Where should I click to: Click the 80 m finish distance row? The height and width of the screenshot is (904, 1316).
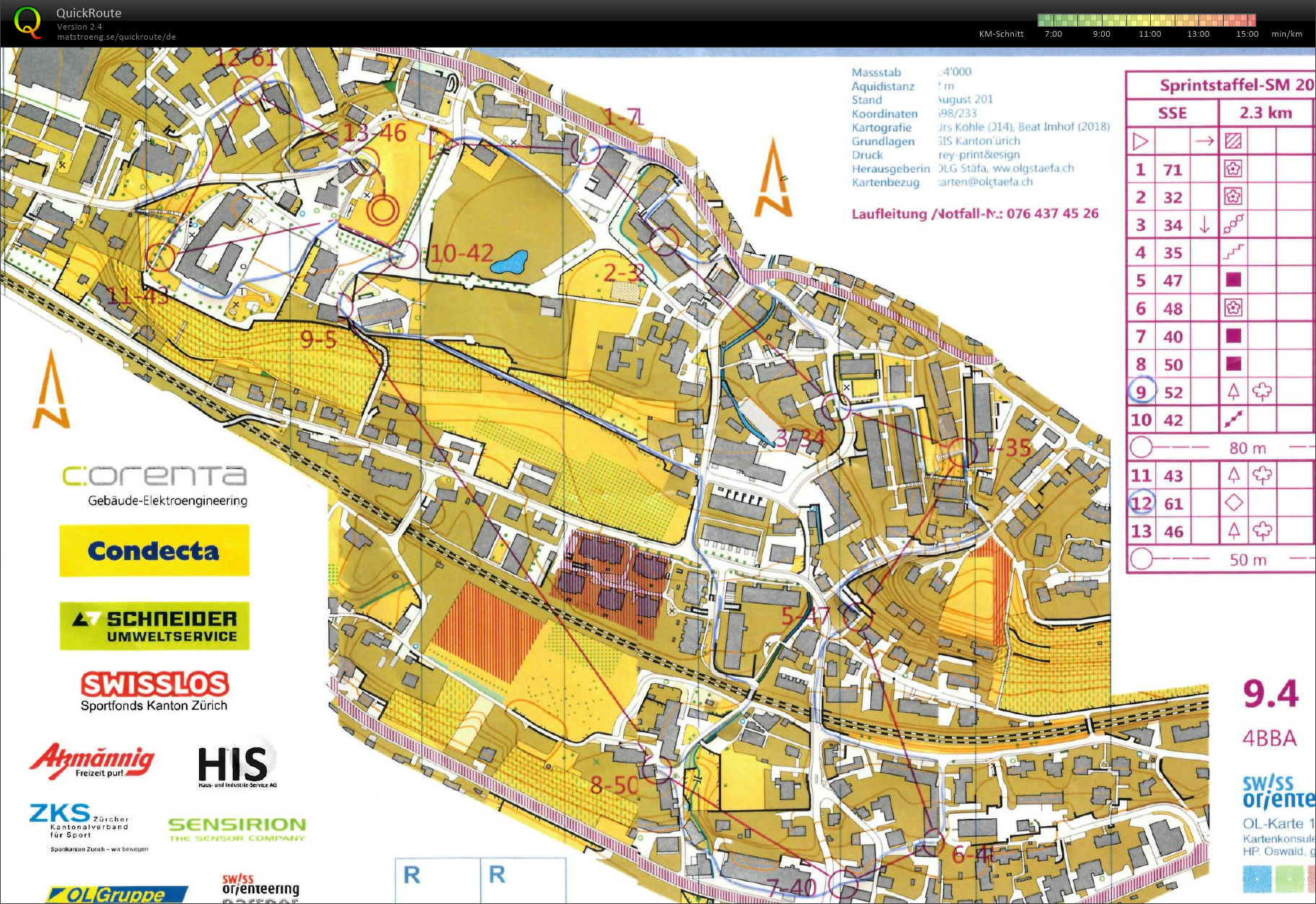pos(1219,447)
